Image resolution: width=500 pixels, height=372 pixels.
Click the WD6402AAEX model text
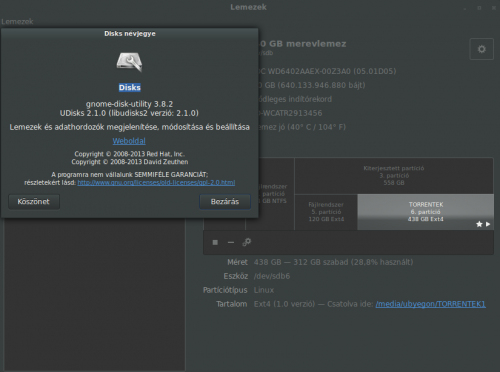pos(327,71)
